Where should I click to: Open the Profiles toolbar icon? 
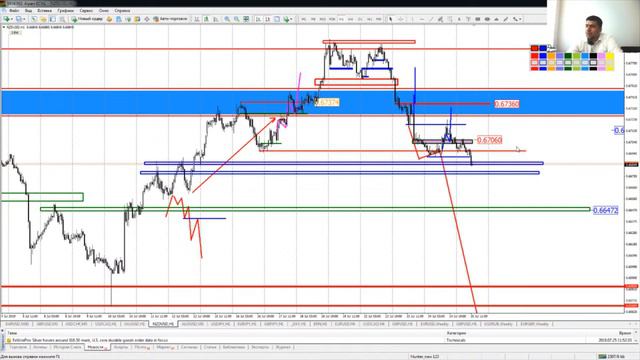pos(18,19)
